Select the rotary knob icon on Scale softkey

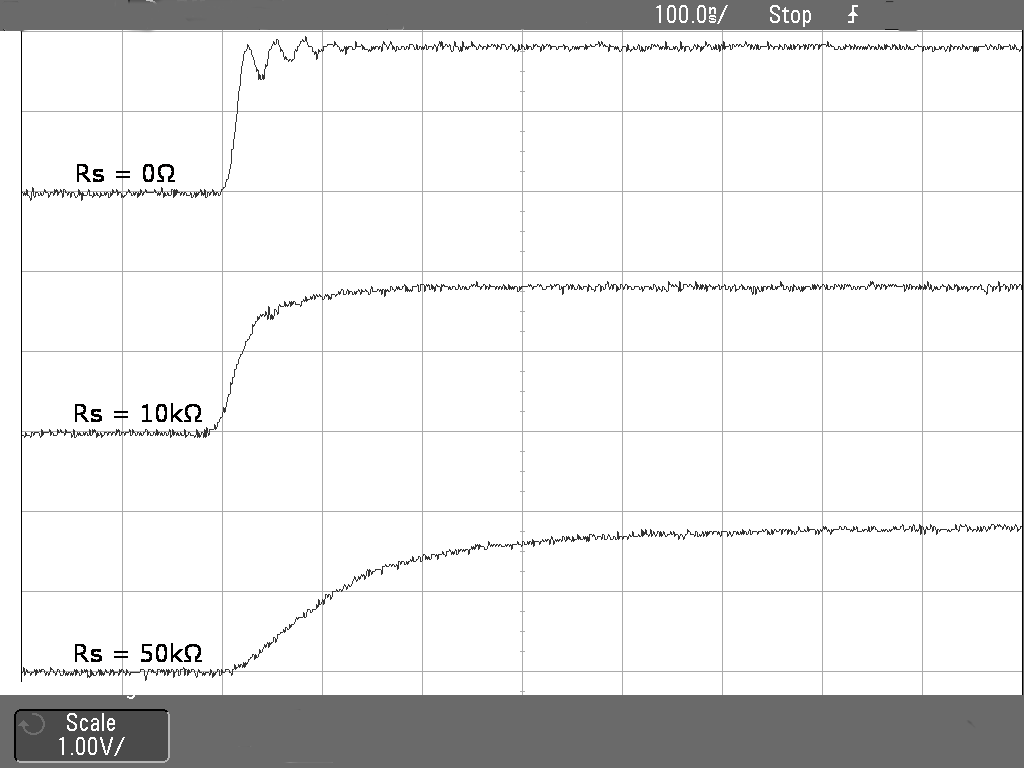pos(31,723)
